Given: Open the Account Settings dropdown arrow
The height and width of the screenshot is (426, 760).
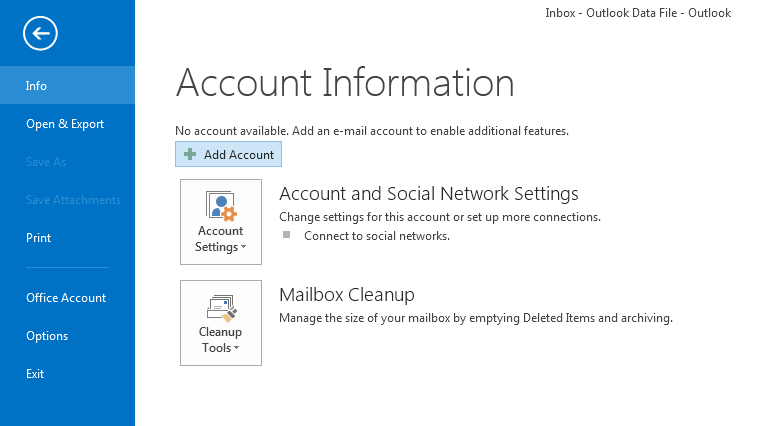Looking at the screenshot, I should (243, 247).
